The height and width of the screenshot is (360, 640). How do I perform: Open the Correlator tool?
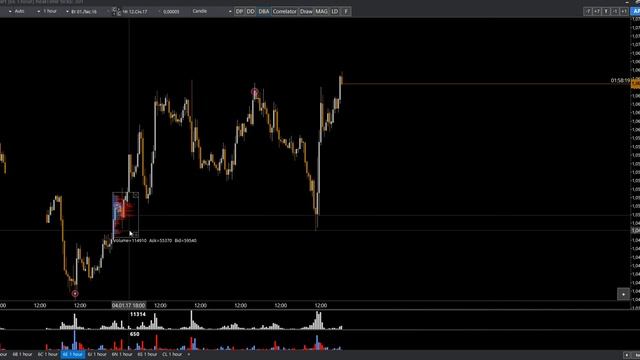tap(284, 11)
